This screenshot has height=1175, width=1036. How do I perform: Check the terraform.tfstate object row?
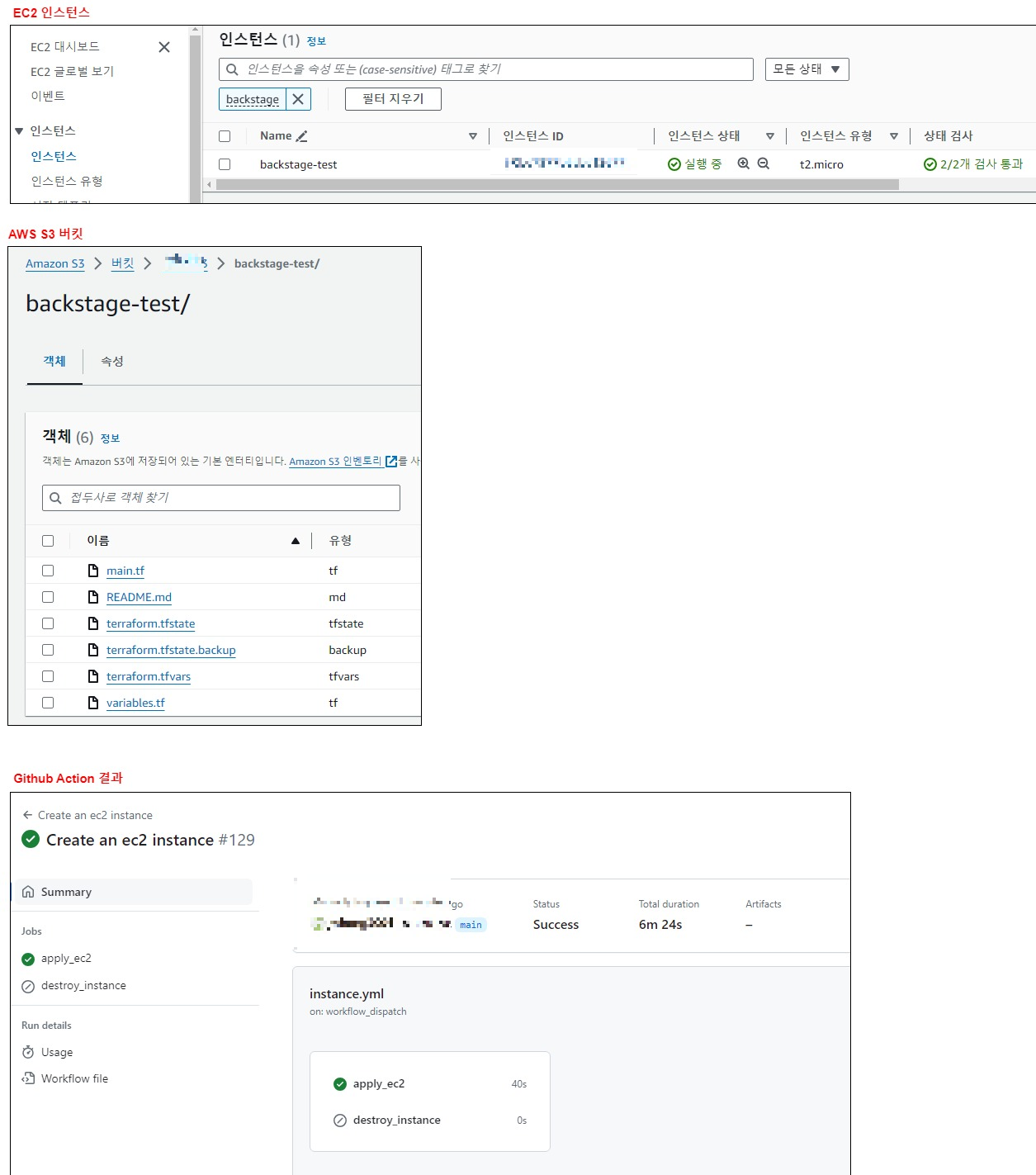coord(48,623)
